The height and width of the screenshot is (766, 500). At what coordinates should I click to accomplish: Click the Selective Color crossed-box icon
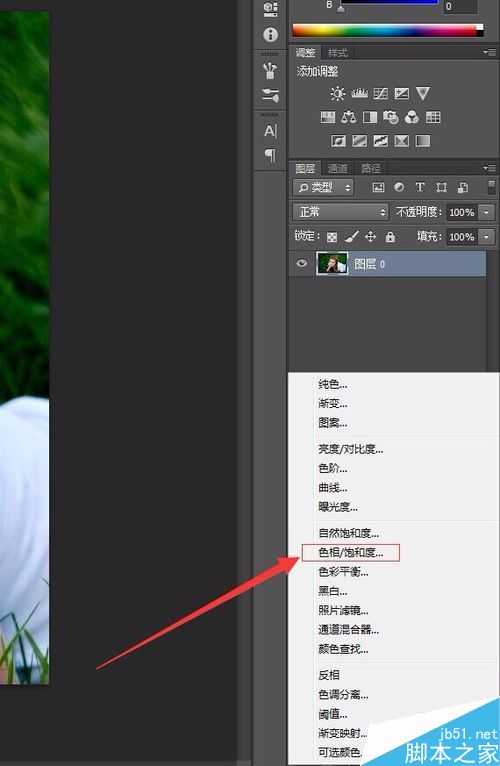click(x=402, y=141)
